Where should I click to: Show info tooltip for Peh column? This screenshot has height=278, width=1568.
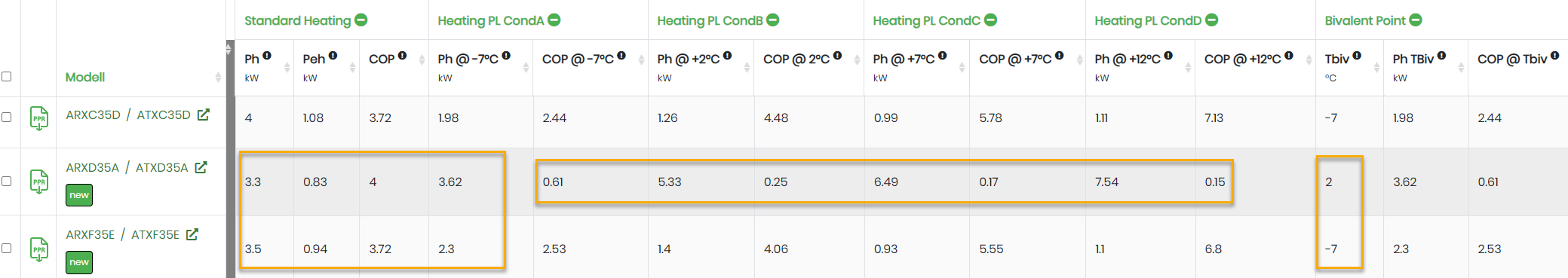tap(333, 55)
